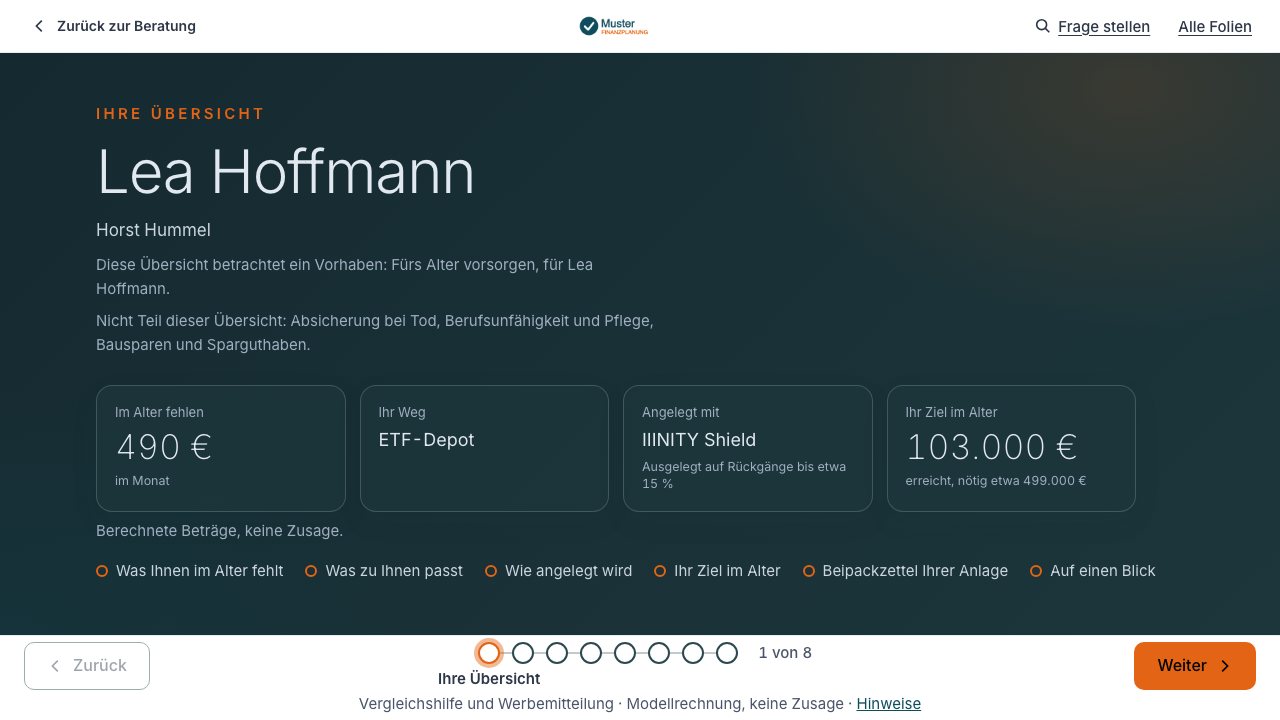The image size is (1280, 720).
Task: Jump to the eighth step dot
Action: pos(727,653)
